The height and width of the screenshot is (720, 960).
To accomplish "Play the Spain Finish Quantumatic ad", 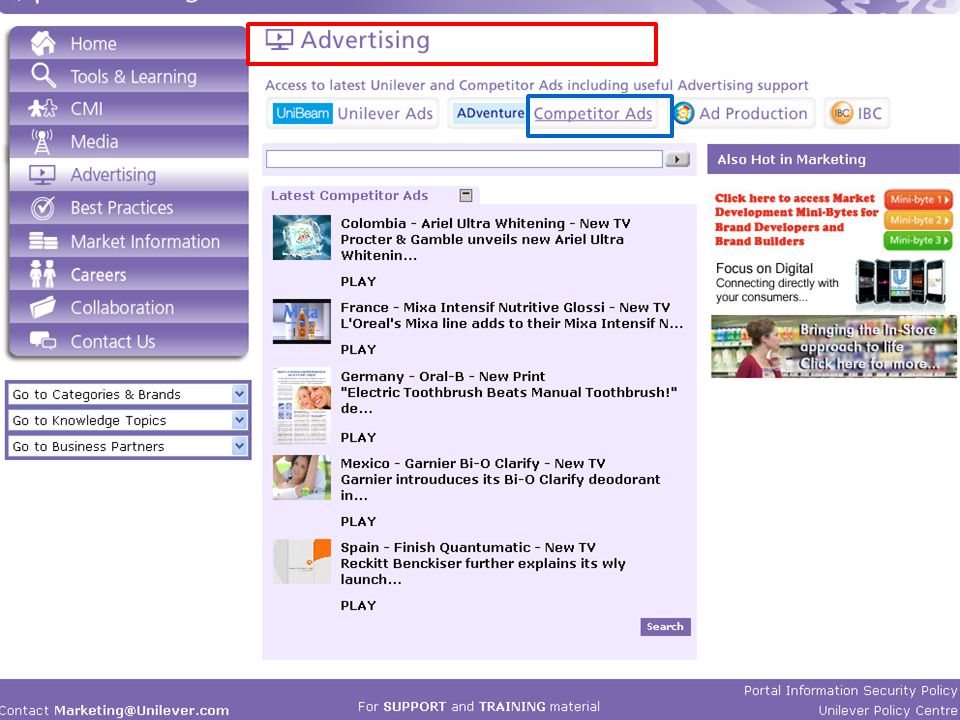I will [x=358, y=606].
